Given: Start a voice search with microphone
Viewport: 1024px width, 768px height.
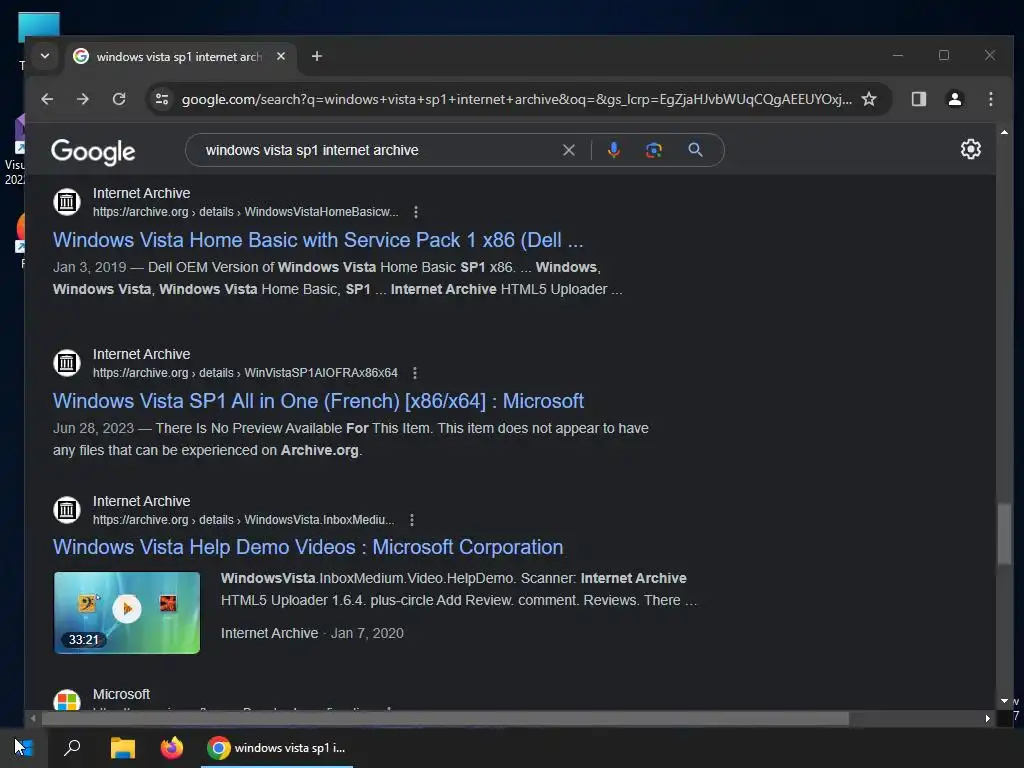Looking at the screenshot, I should [614, 150].
